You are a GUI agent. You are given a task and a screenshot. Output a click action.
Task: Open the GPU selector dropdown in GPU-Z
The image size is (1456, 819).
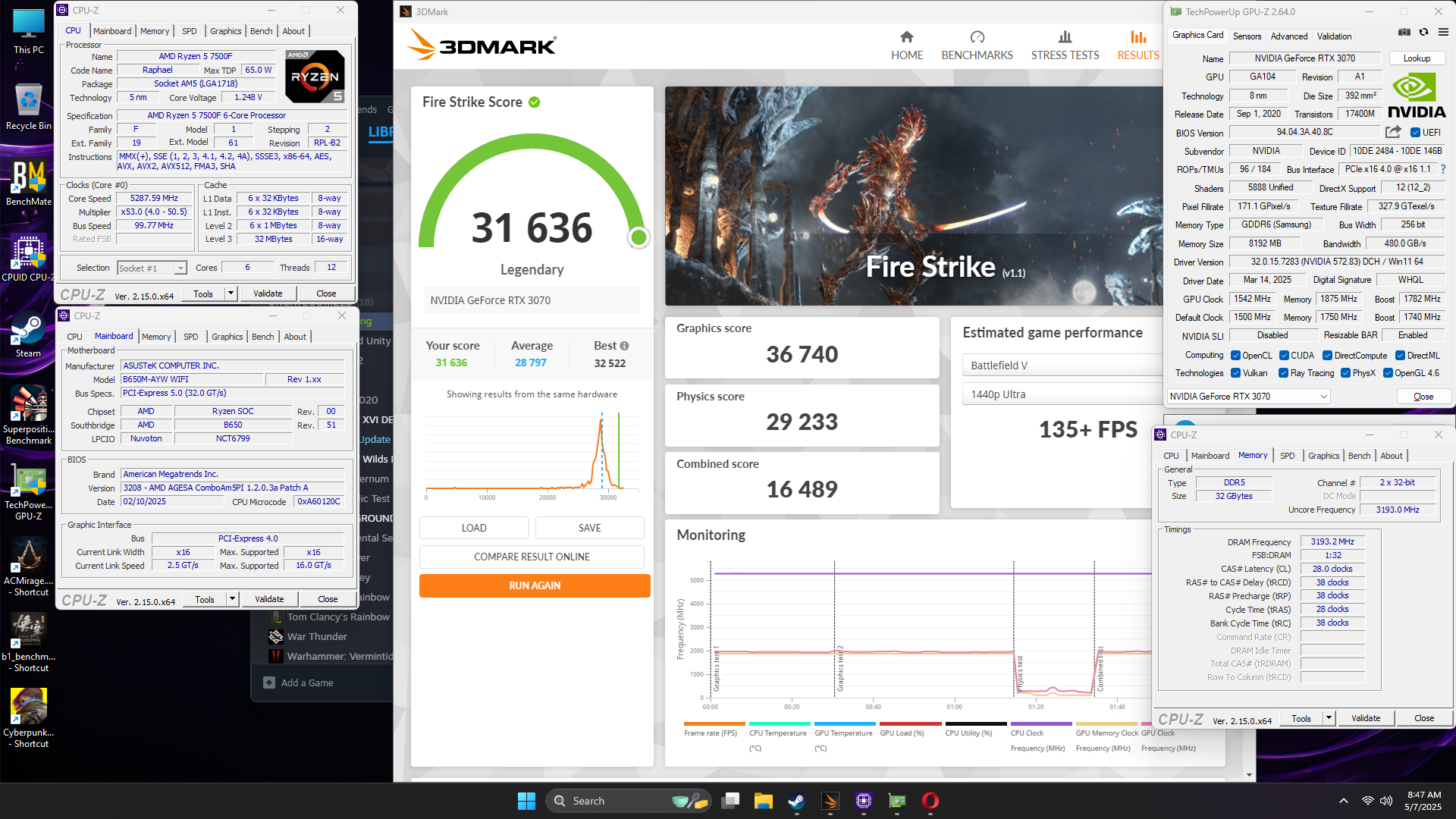1248,397
